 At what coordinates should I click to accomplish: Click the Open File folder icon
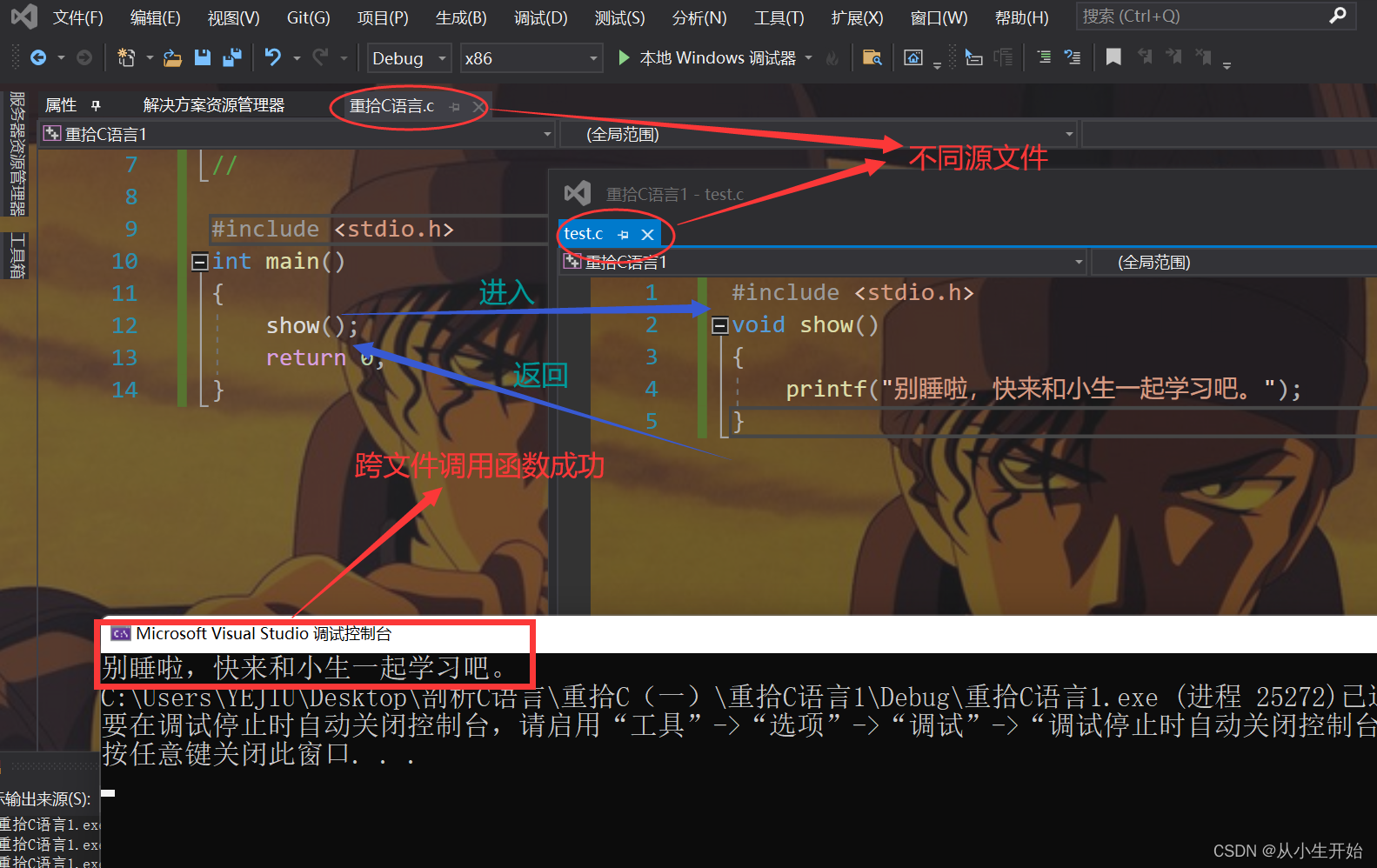pyautogui.click(x=173, y=57)
